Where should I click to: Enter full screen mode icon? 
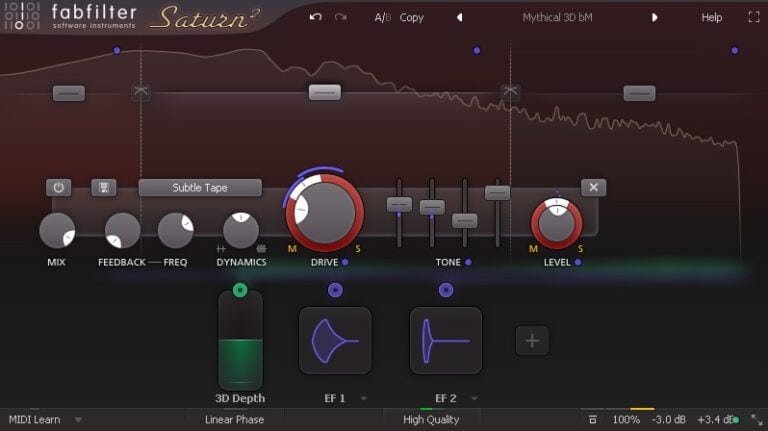[x=754, y=17]
